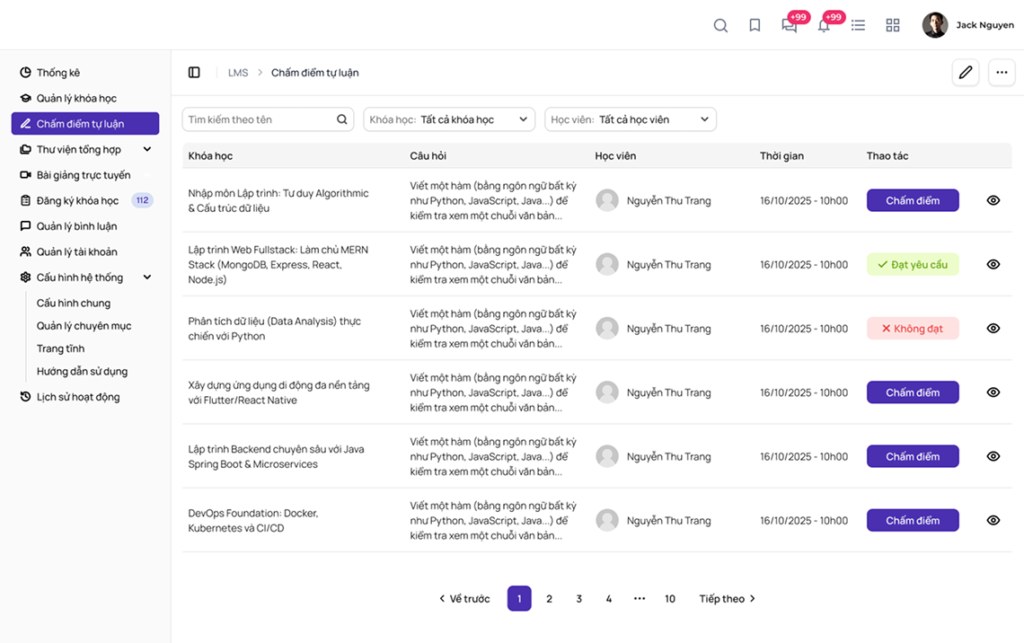Click eye icon for Phân tích dữ liệu row
The width and height of the screenshot is (1024, 643).
(993, 328)
